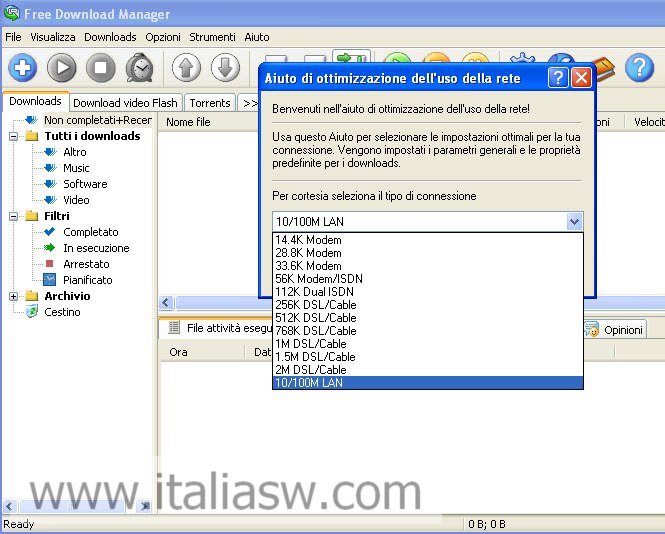Switch to the Torrents tab
This screenshot has width=665, height=534.
(210, 103)
